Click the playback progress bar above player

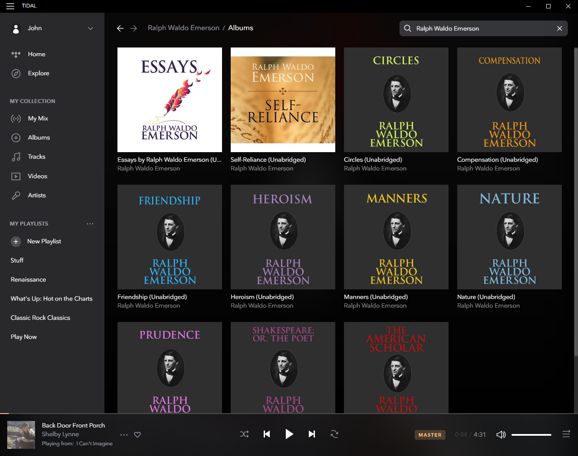pyautogui.click(x=289, y=414)
